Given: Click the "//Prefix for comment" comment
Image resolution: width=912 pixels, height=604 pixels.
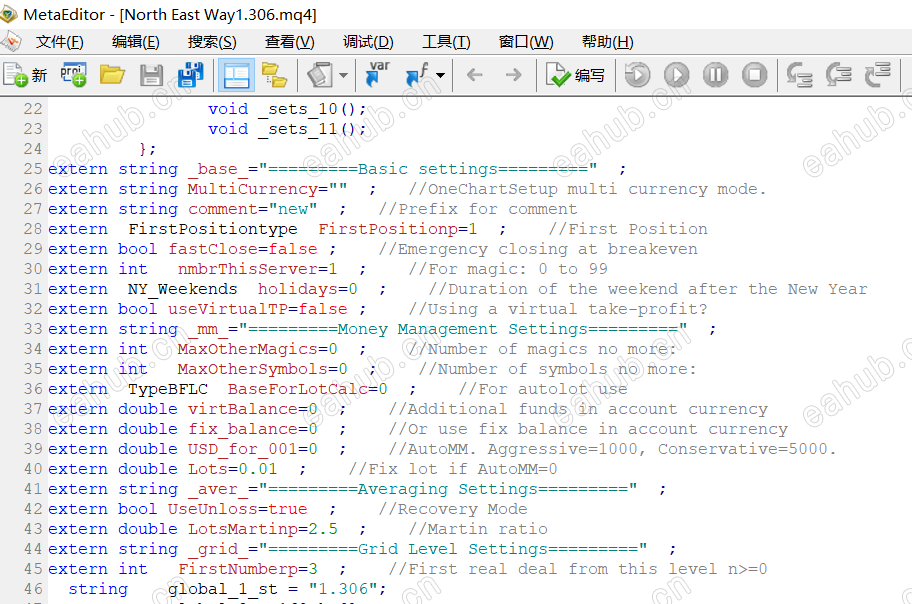Looking at the screenshot, I should 478,209.
